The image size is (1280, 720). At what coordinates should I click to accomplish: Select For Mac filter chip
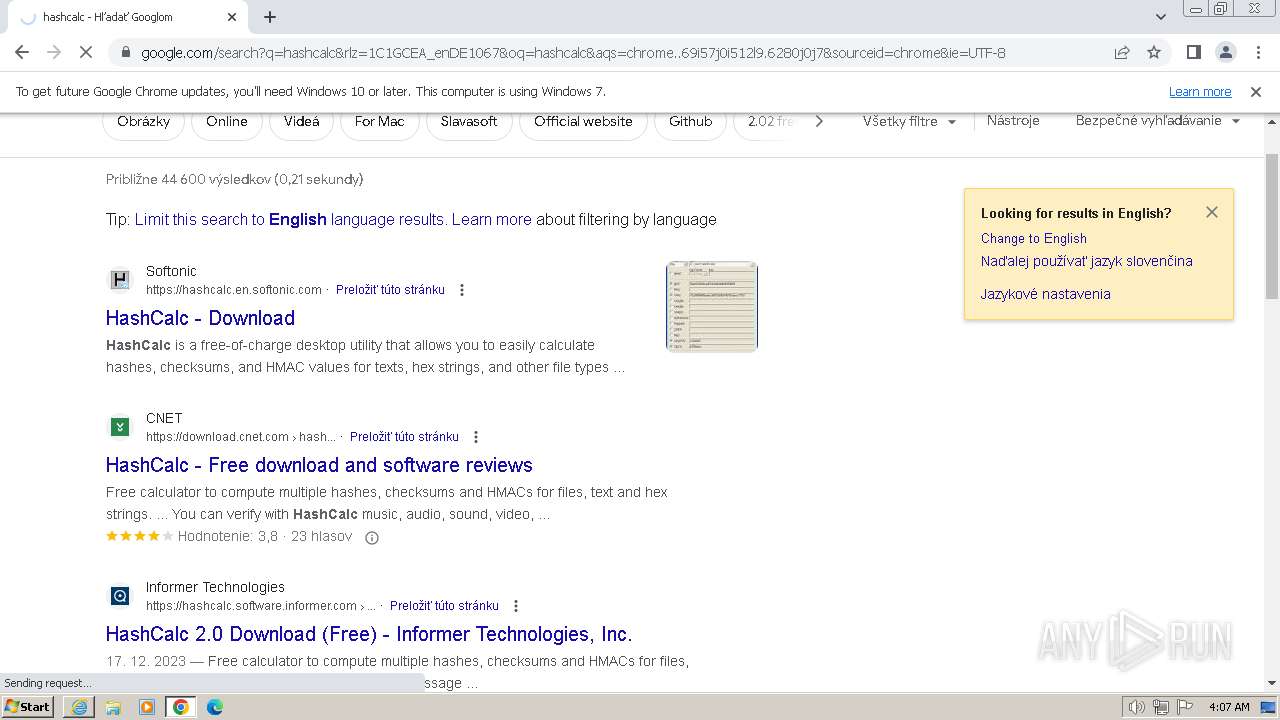pyautogui.click(x=380, y=122)
